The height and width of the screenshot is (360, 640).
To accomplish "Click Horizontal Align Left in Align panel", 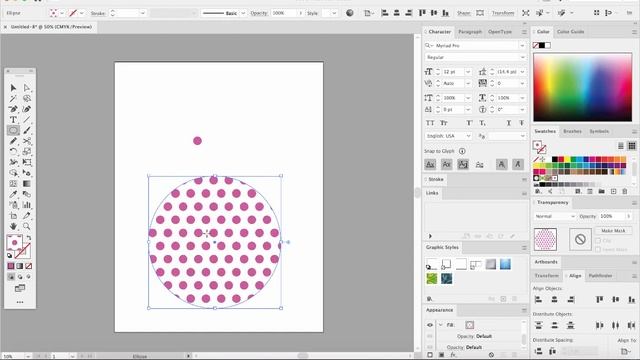I will (538, 300).
